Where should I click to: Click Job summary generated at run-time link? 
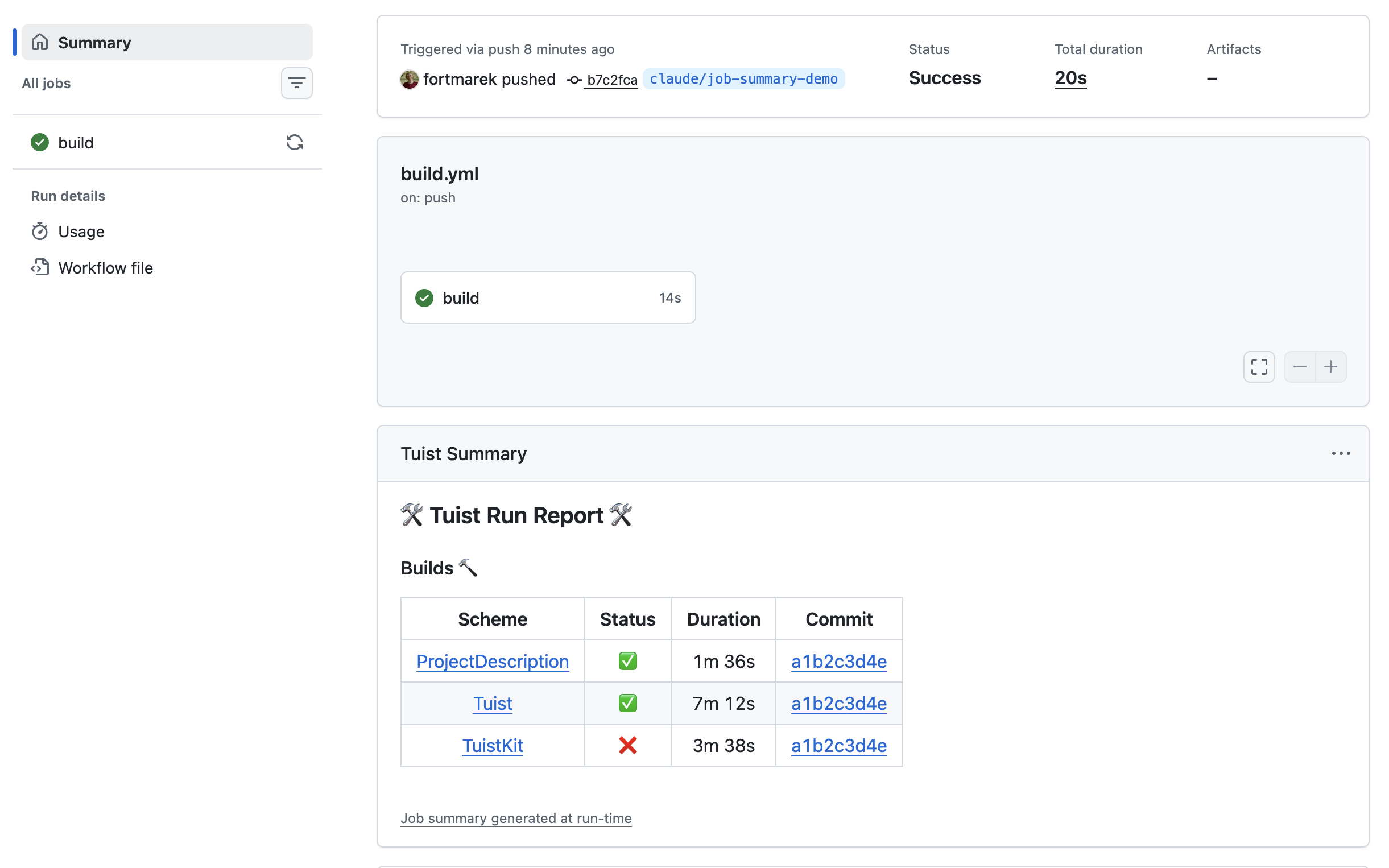516,818
